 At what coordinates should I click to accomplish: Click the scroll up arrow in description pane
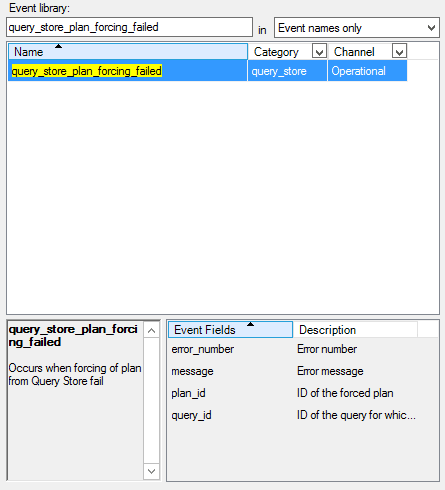151,330
